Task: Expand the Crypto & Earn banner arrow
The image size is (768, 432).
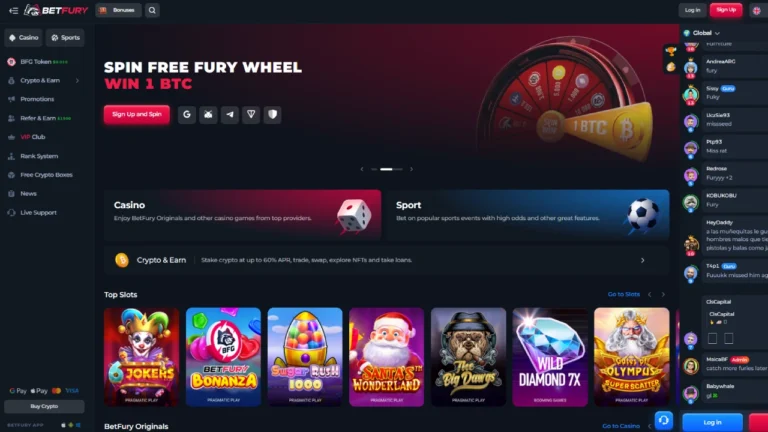Action: point(643,261)
